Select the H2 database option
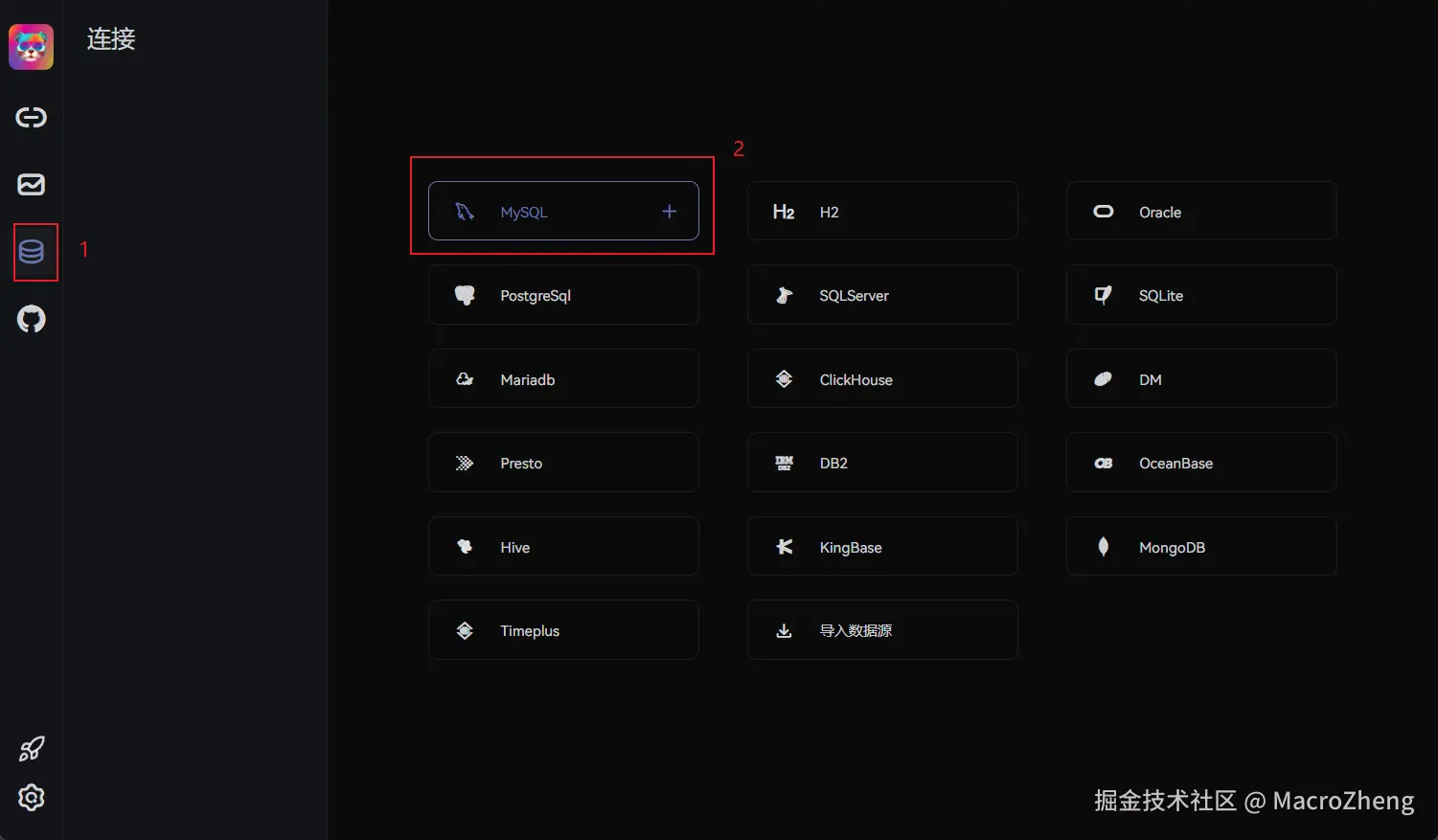Viewport: 1438px width, 840px height. pyautogui.click(x=881, y=212)
